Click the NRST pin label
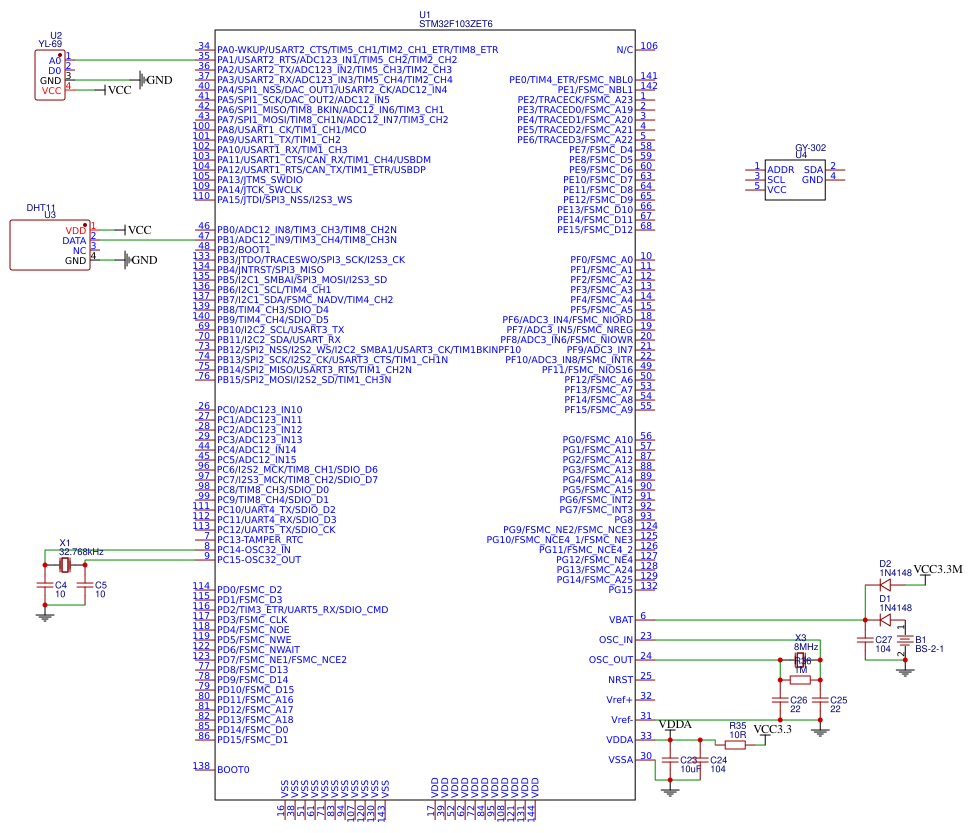Image resolution: width=975 pixels, height=833 pixels. (x=620, y=680)
